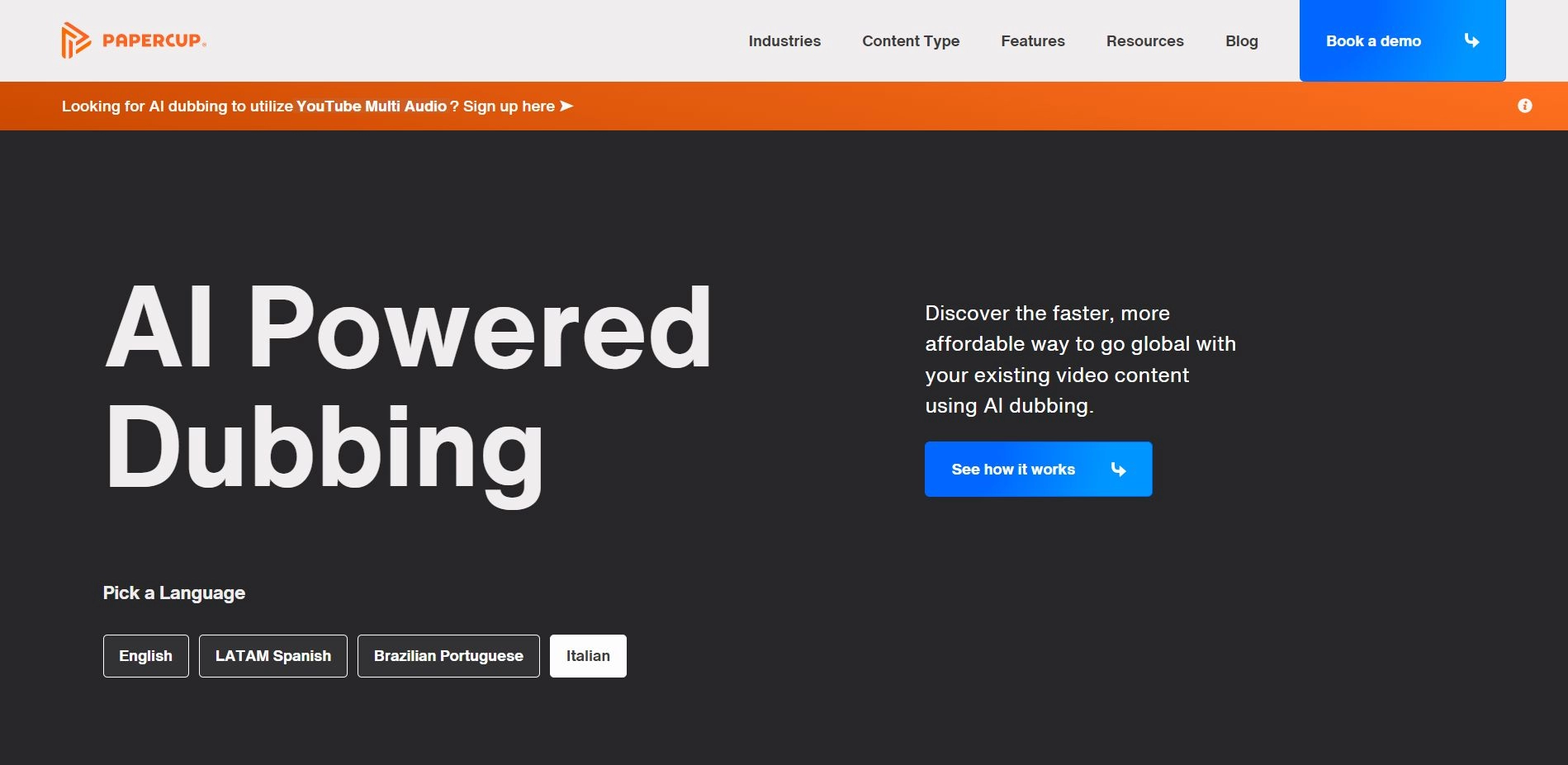Go to the Blog page

pos(1241,41)
